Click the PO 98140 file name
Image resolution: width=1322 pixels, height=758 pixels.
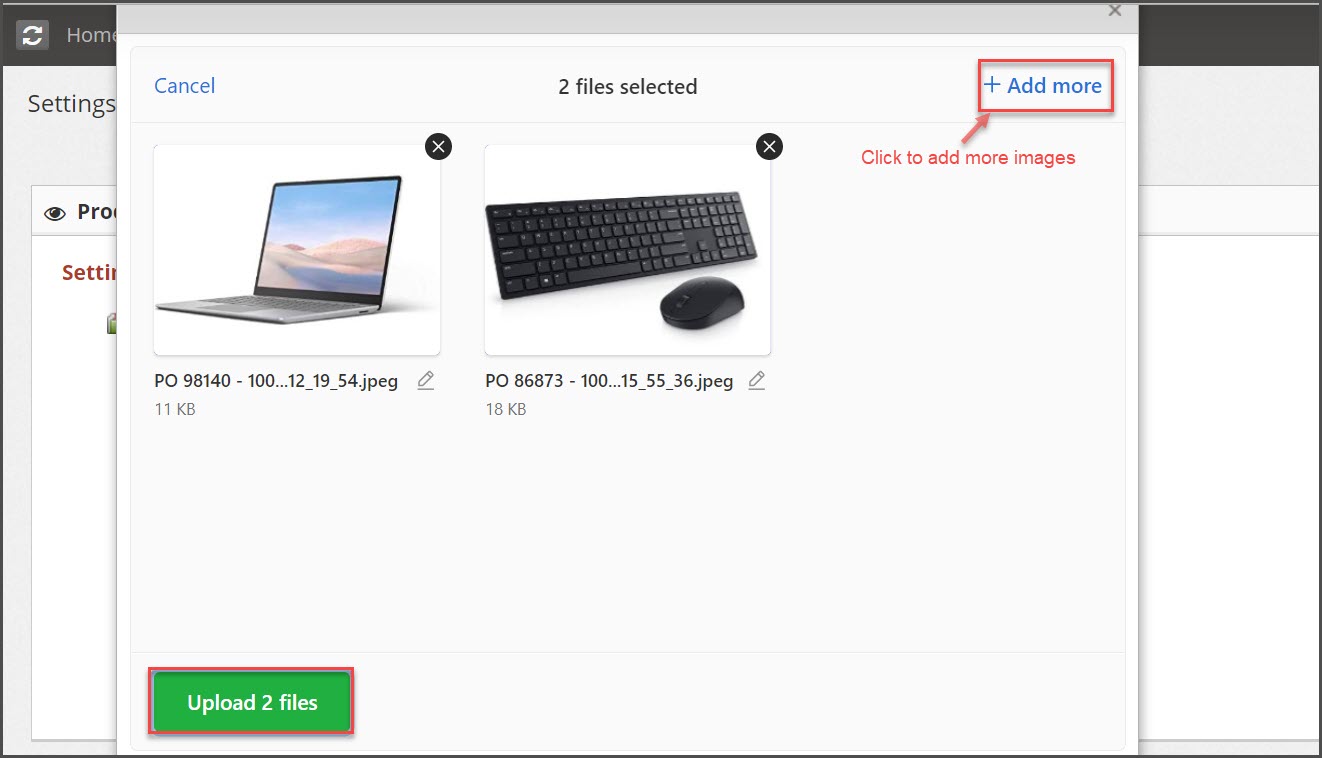coord(276,381)
